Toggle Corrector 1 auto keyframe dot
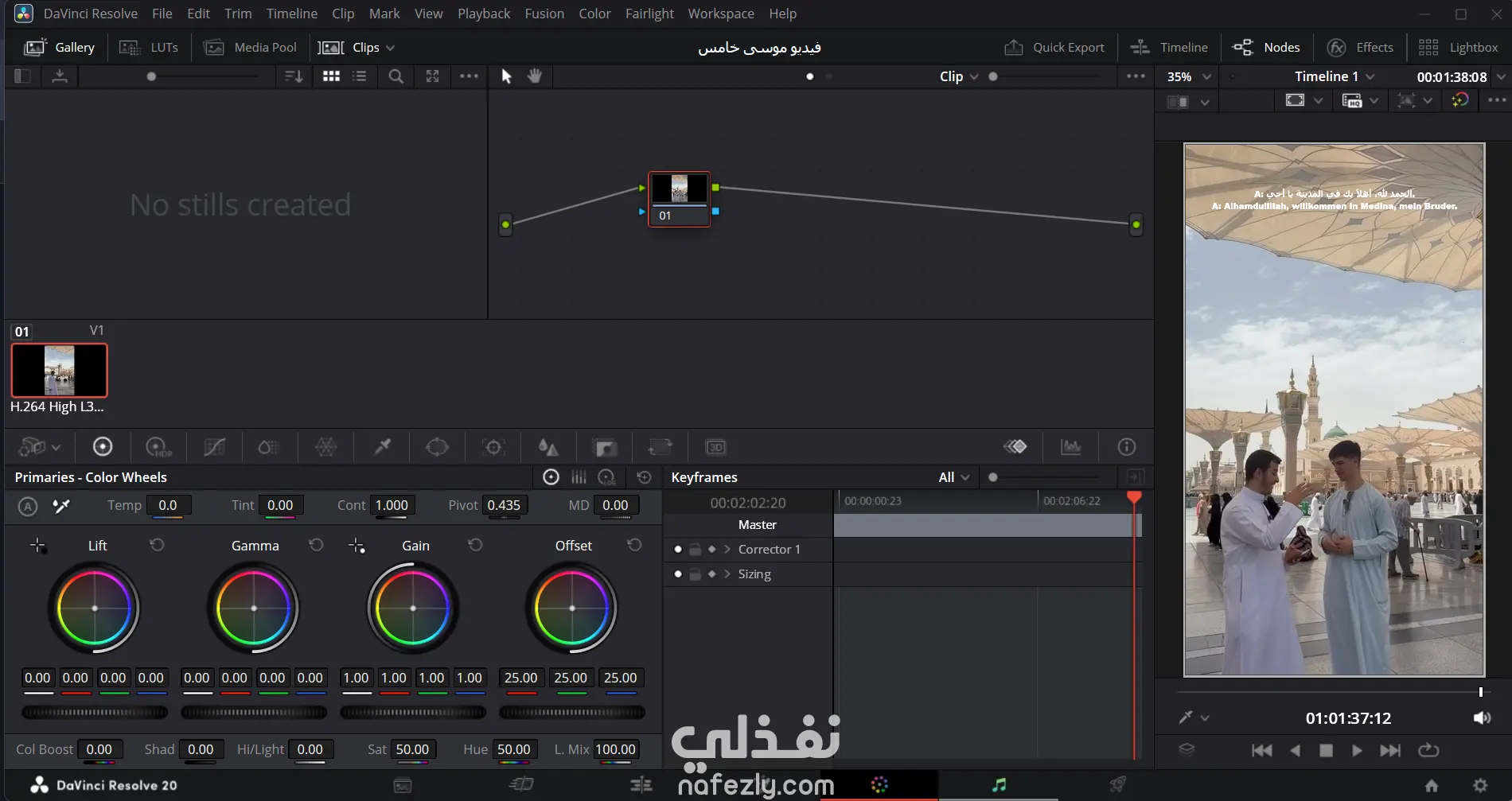The height and width of the screenshot is (801, 1512). (x=678, y=550)
